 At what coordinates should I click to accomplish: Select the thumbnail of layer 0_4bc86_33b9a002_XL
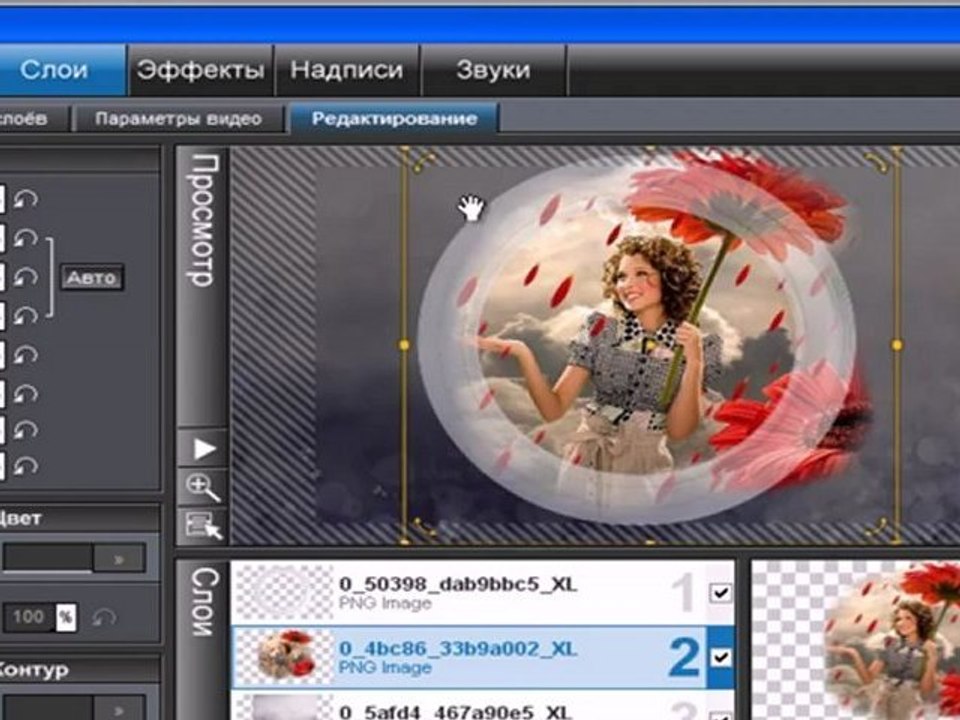tap(283, 657)
